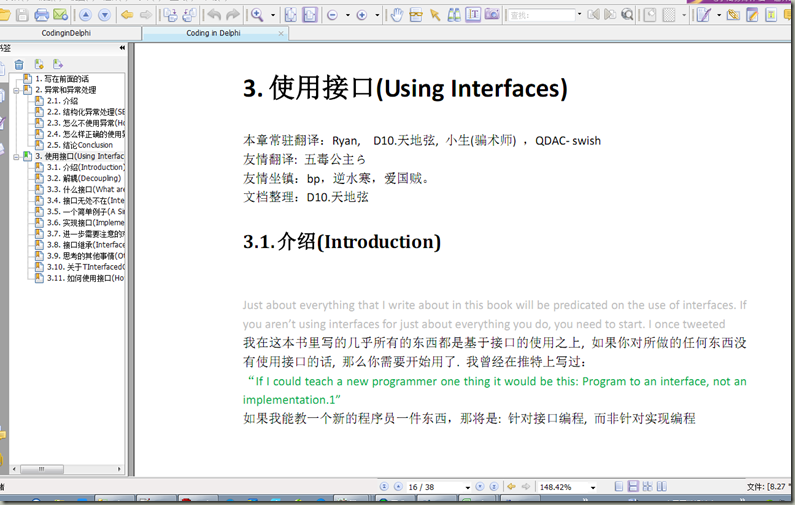The image size is (795, 505).
Task: Toggle the fit-width view icon
Action: (x=310, y=15)
